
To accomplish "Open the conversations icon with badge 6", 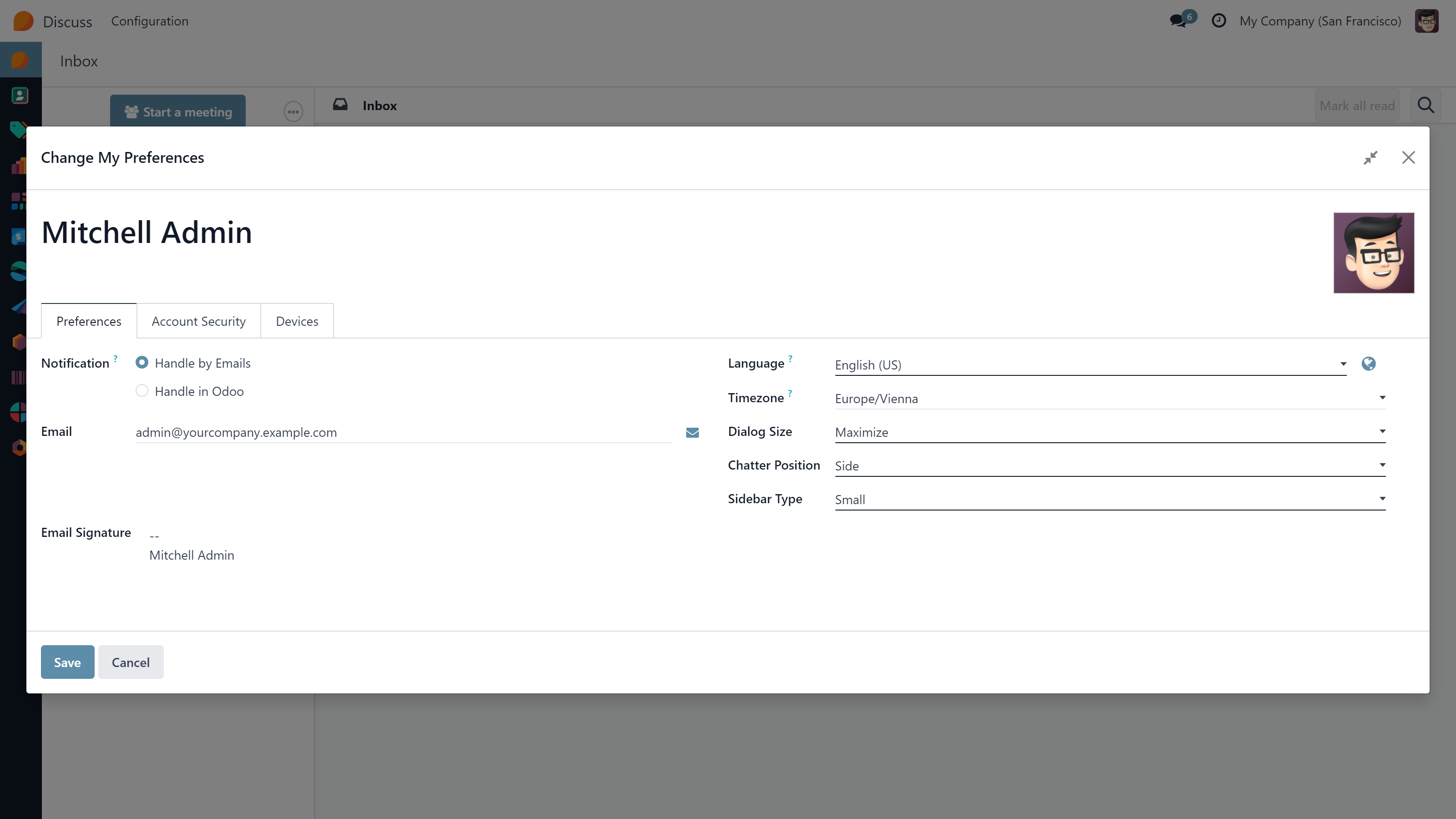I will (1182, 20).
